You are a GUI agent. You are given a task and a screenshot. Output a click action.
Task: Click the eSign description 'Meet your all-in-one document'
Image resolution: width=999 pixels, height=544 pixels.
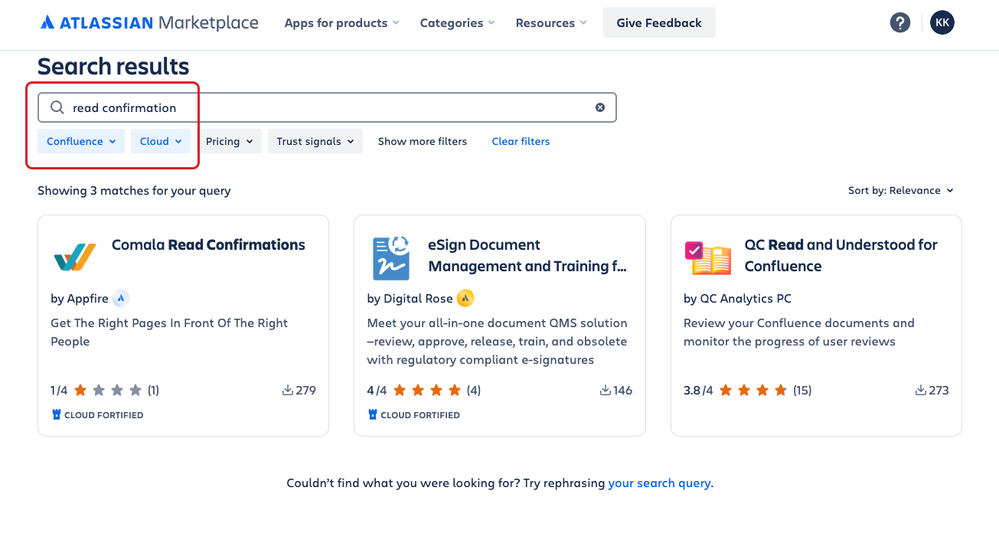pos(497,341)
